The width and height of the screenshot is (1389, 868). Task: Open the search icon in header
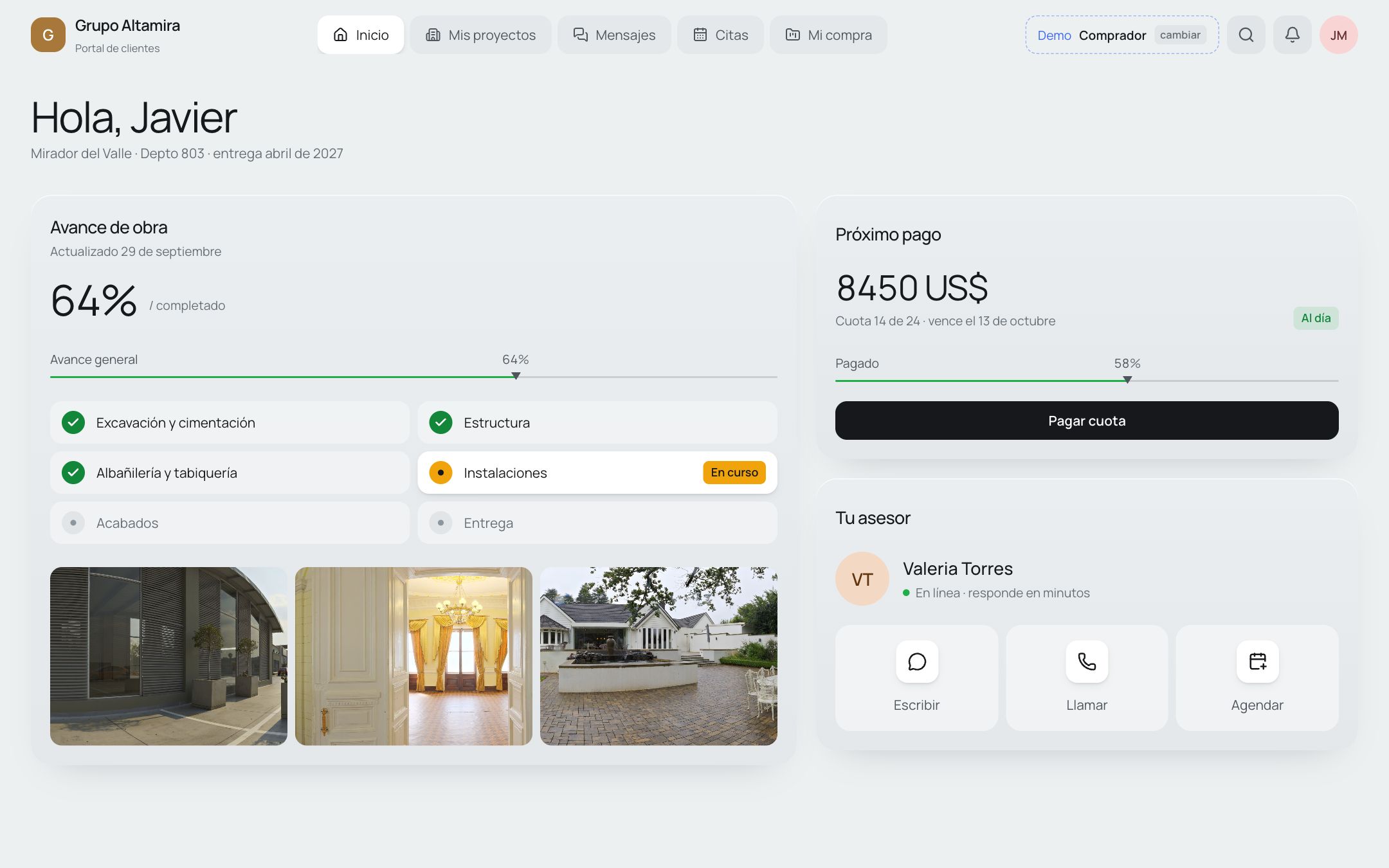click(x=1246, y=35)
